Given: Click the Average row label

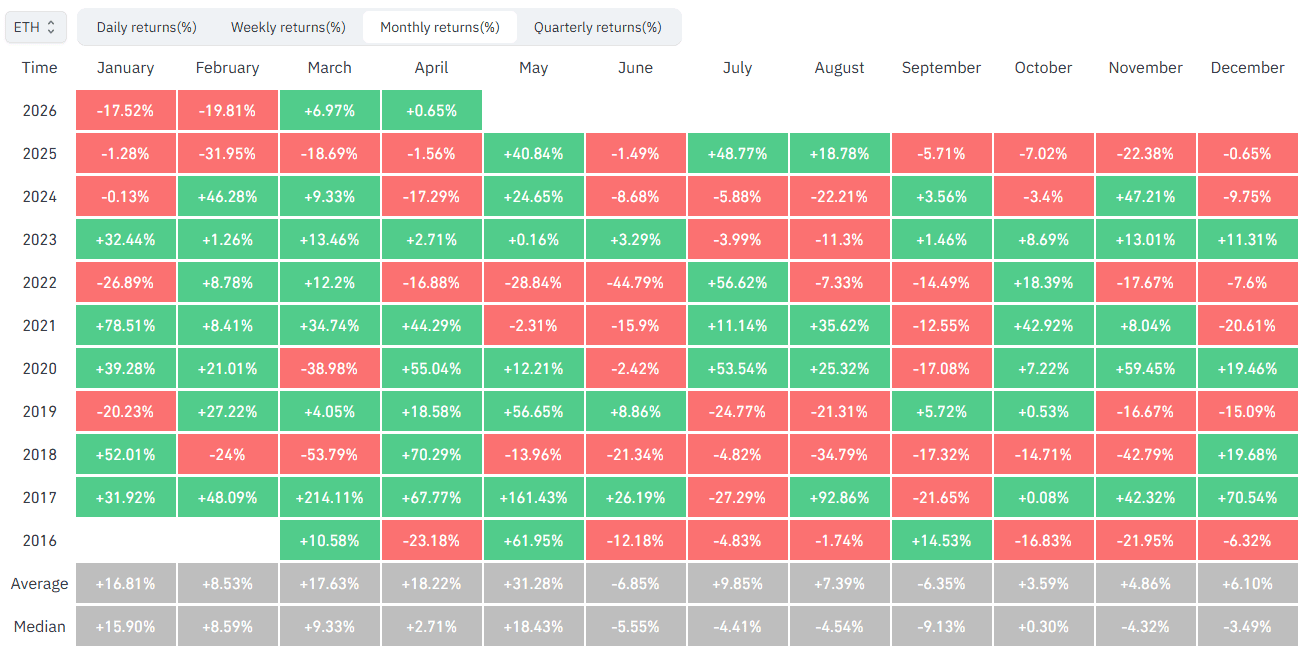Looking at the screenshot, I should (40, 584).
